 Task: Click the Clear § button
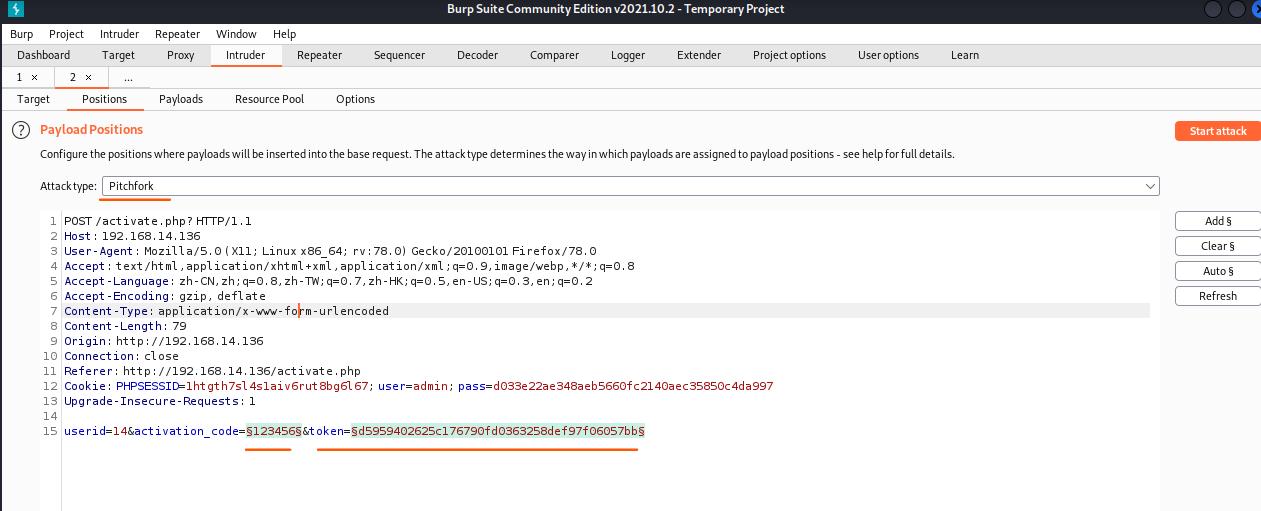pyautogui.click(x=1218, y=246)
